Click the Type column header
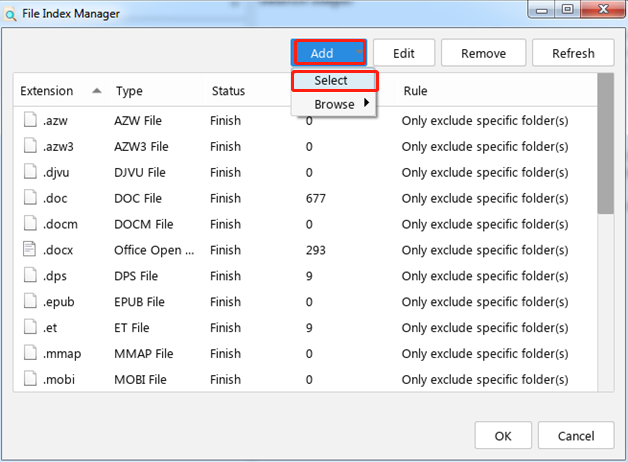The image size is (628, 462). tap(129, 91)
